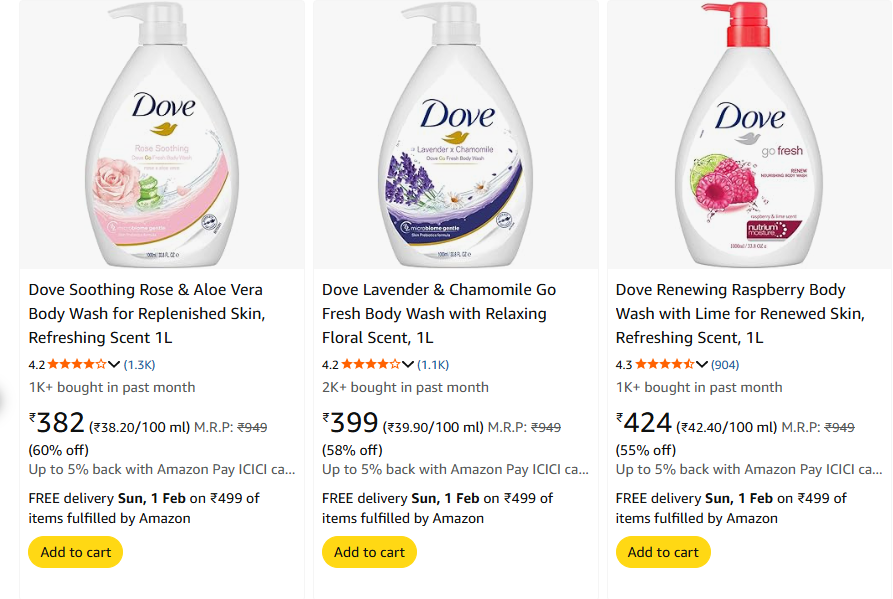This screenshot has width=893, height=599.
Task: Open the 1.3K reviews link
Action: 140,364
